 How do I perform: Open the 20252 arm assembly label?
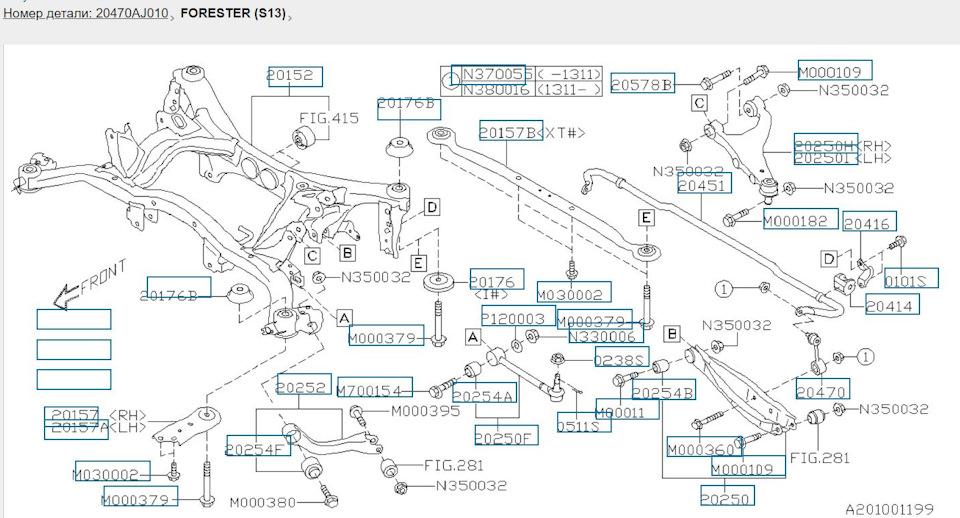(x=304, y=384)
